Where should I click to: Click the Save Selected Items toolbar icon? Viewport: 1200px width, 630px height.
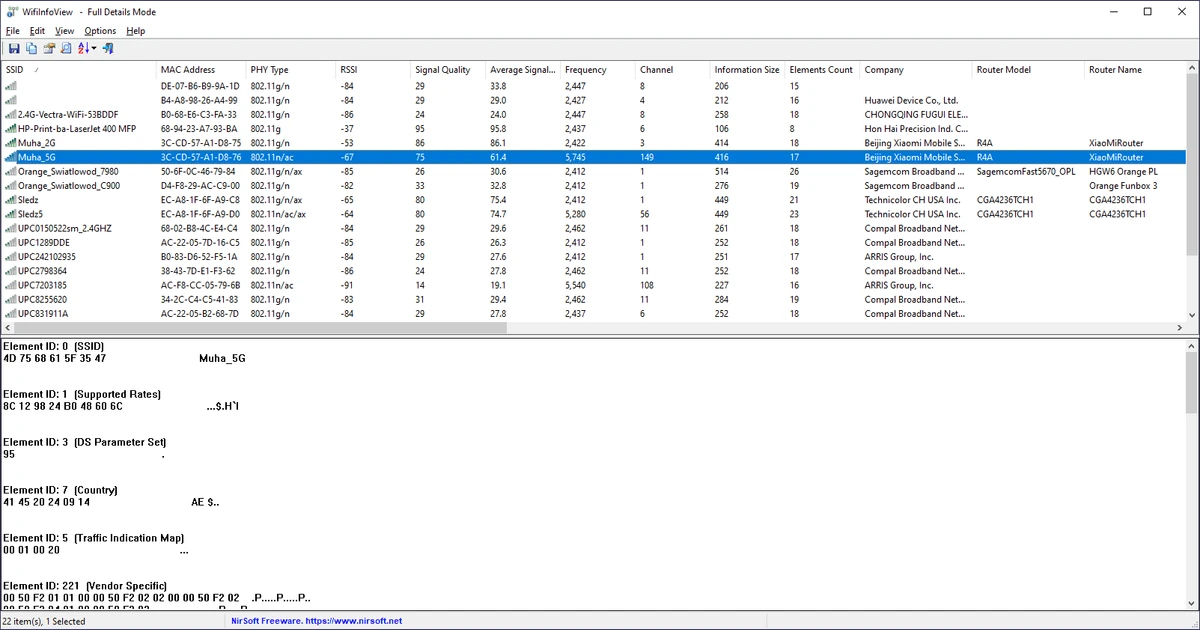click(x=14, y=48)
